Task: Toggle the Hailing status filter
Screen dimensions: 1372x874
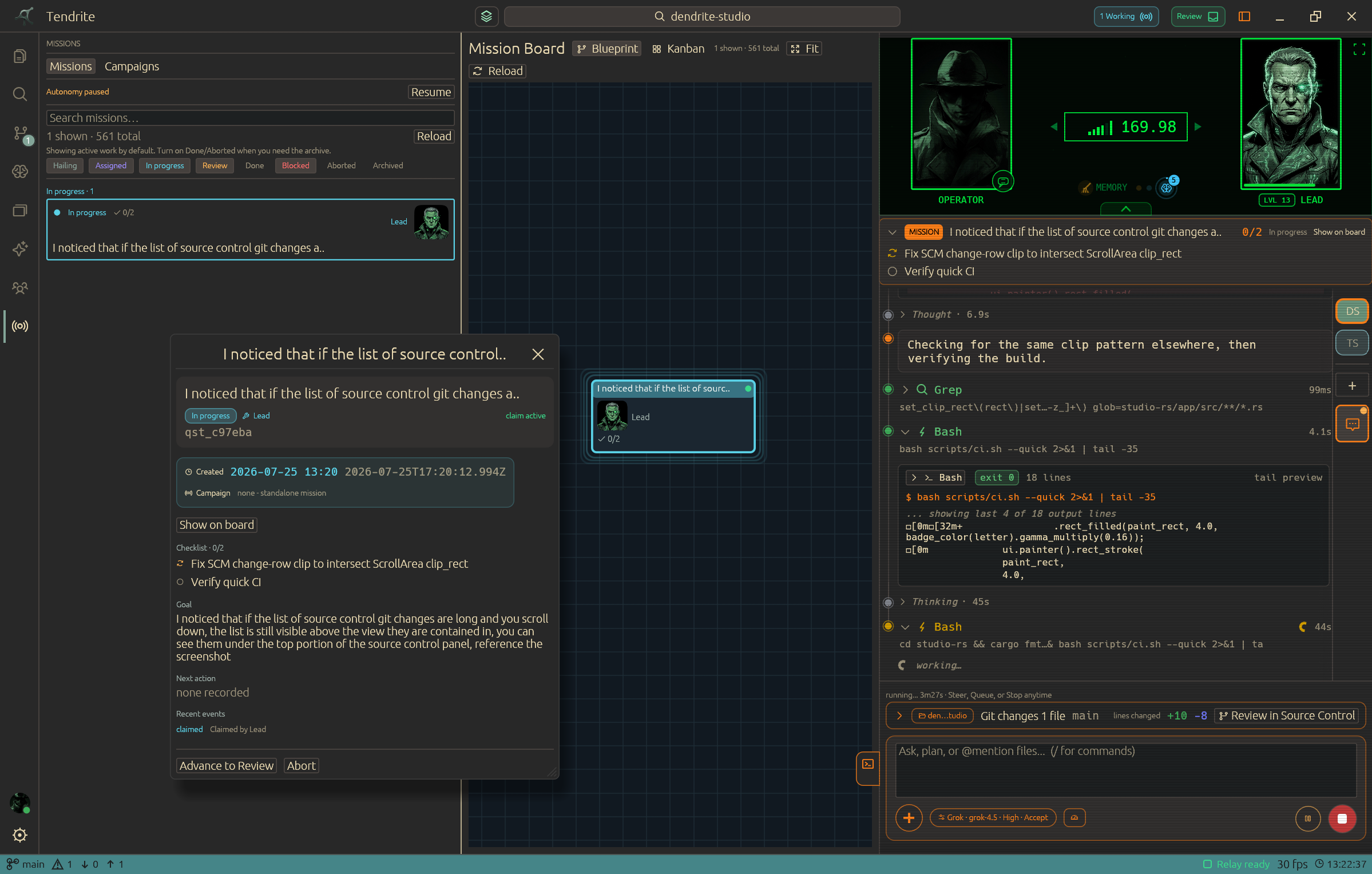Action: point(65,165)
